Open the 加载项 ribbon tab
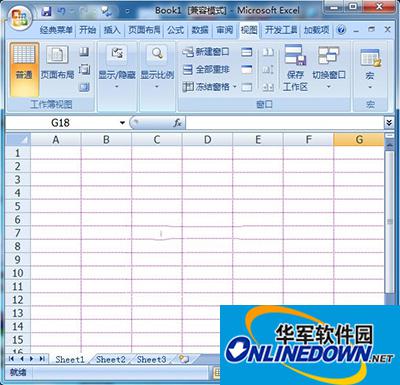 316,30
